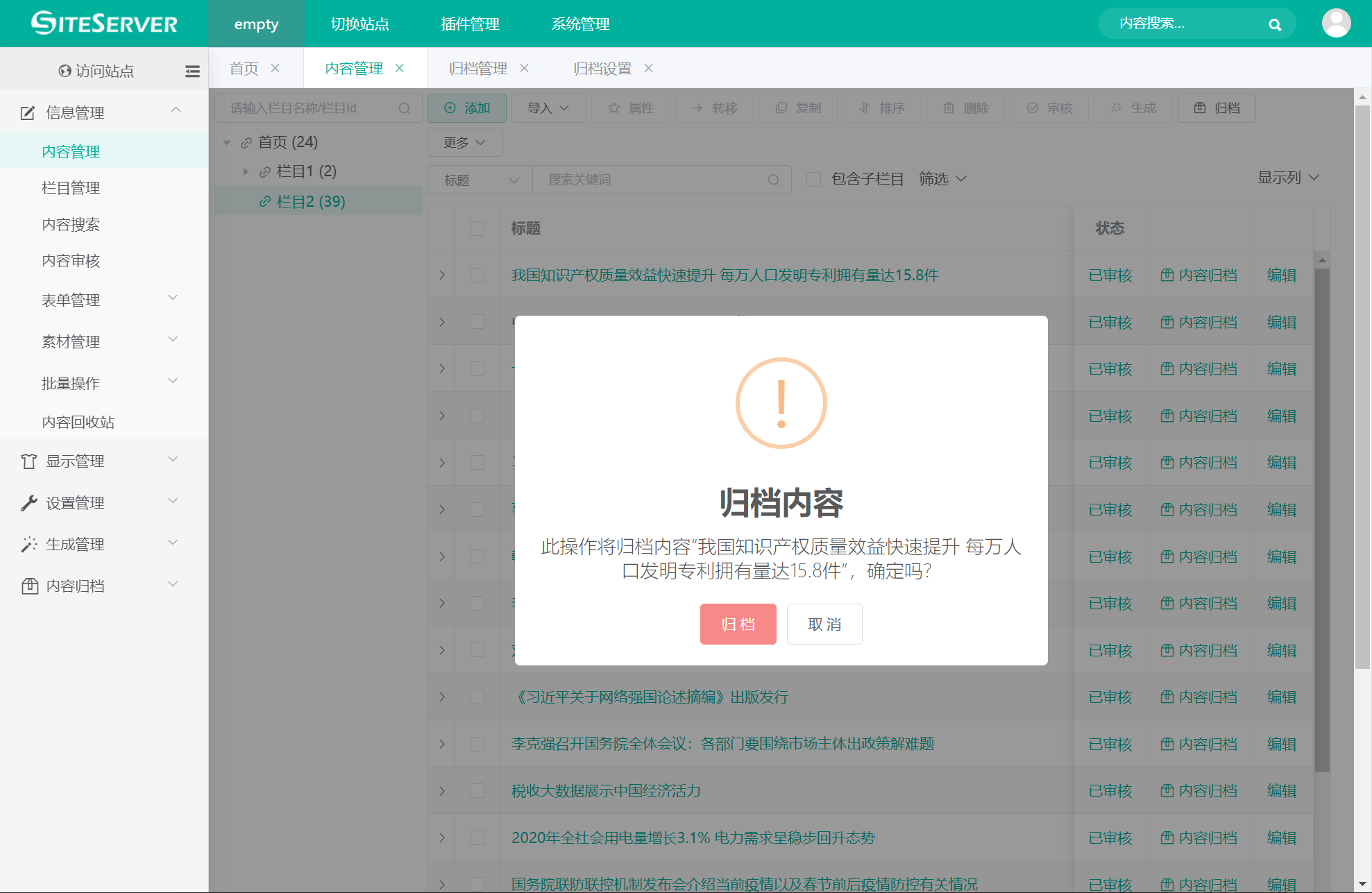Click the 显示管理 shirt icon

pyautogui.click(x=28, y=461)
